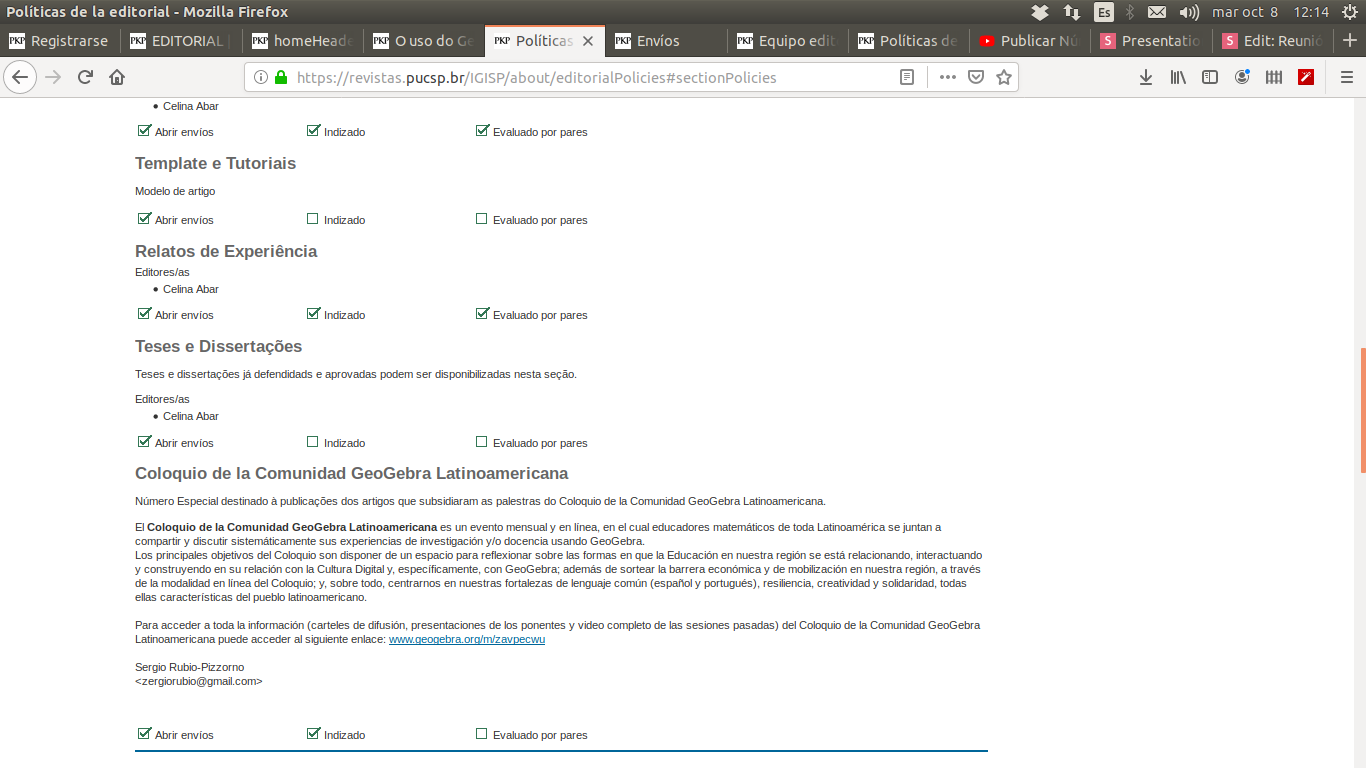1366x768 pixels.
Task: Switch to the Presentatio tab
Action: point(1152,41)
